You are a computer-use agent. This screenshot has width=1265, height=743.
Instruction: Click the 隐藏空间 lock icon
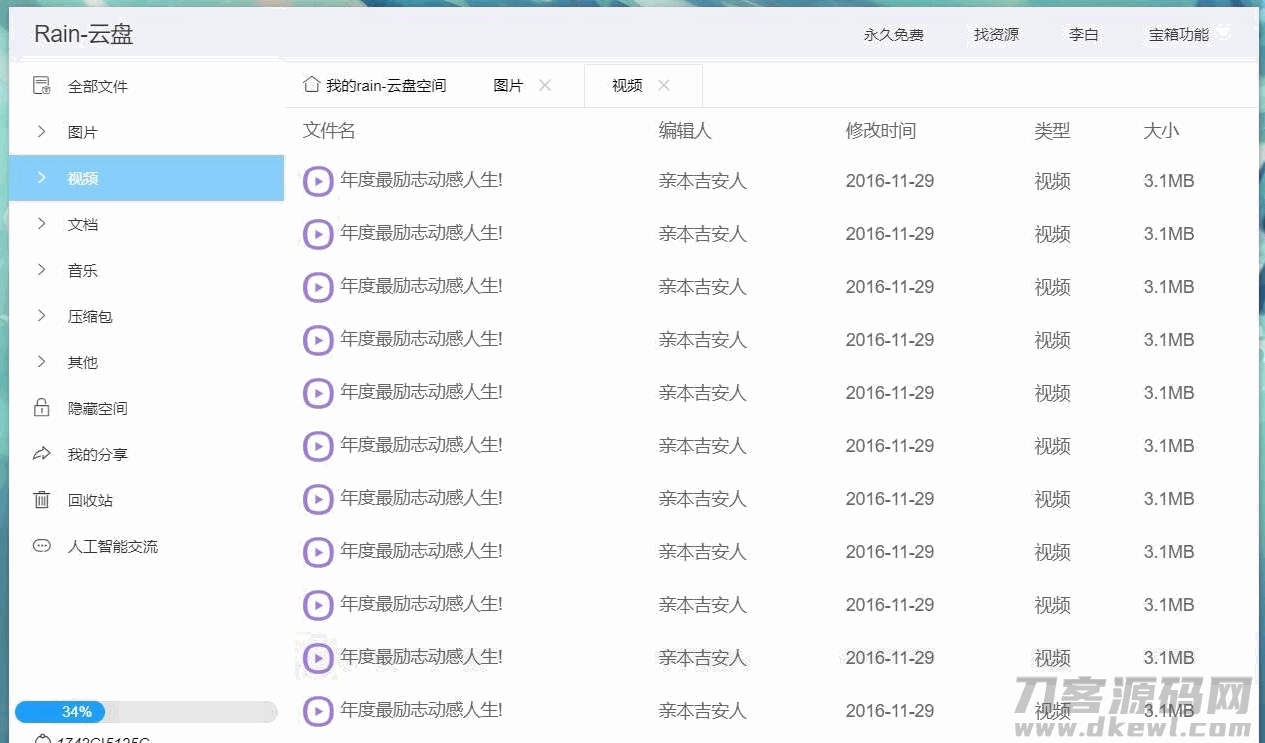(x=42, y=408)
